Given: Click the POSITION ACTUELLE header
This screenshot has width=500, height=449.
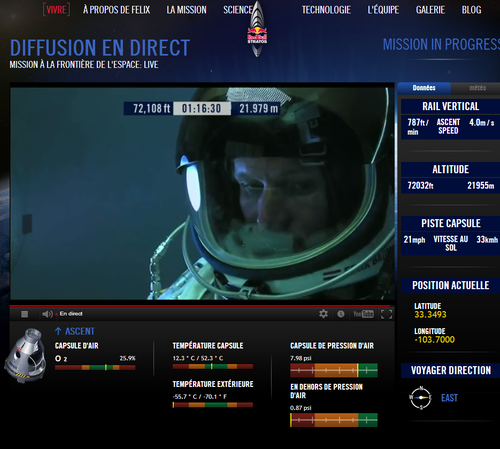Looking at the screenshot, I should [x=451, y=285].
